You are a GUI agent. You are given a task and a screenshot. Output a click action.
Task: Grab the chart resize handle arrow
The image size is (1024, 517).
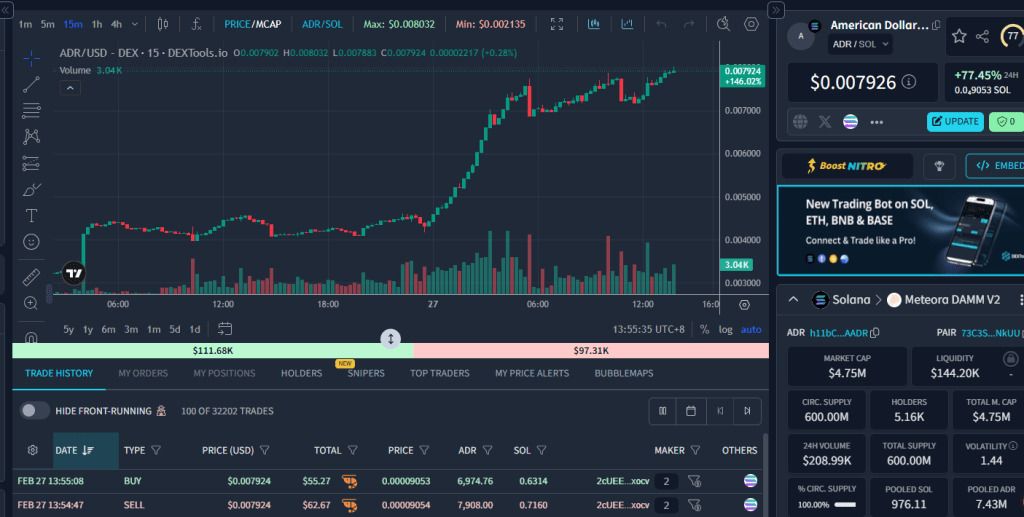click(x=391, y=339)
